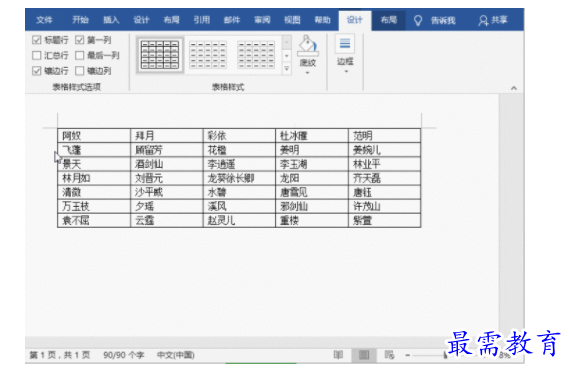Click table cell 花楹

coord(239,150)
